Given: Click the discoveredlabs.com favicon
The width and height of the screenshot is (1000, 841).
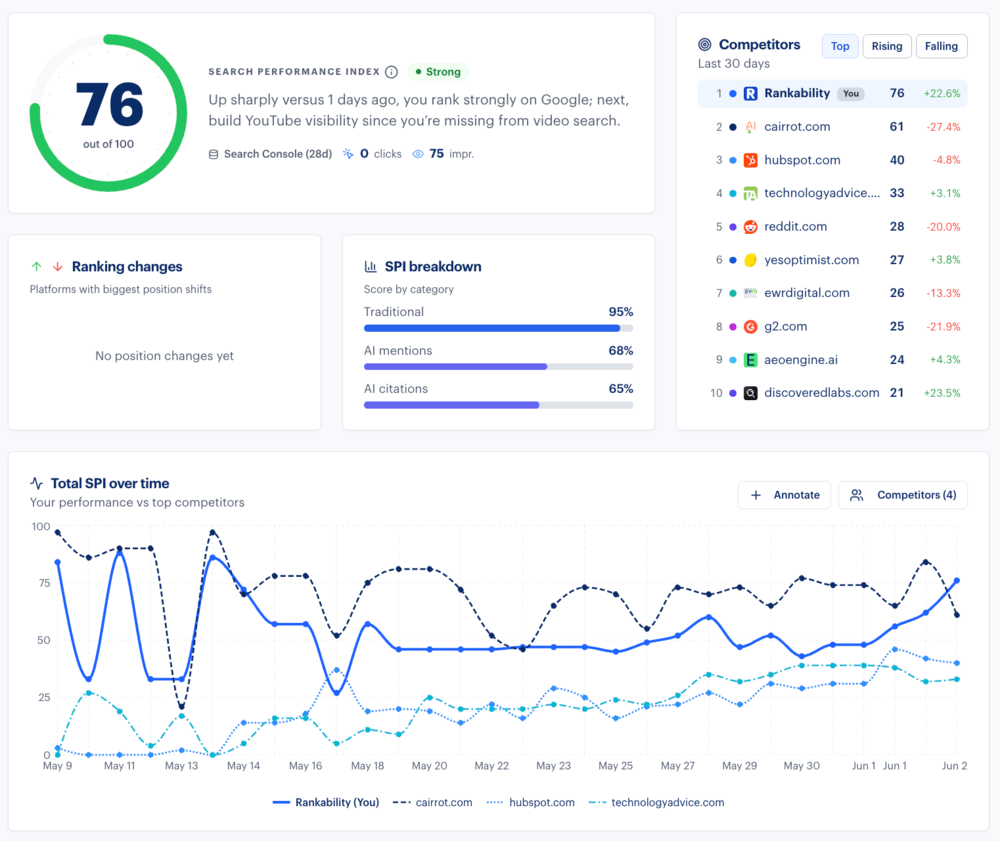Looking at the screenshot, I should pos(751,393).
